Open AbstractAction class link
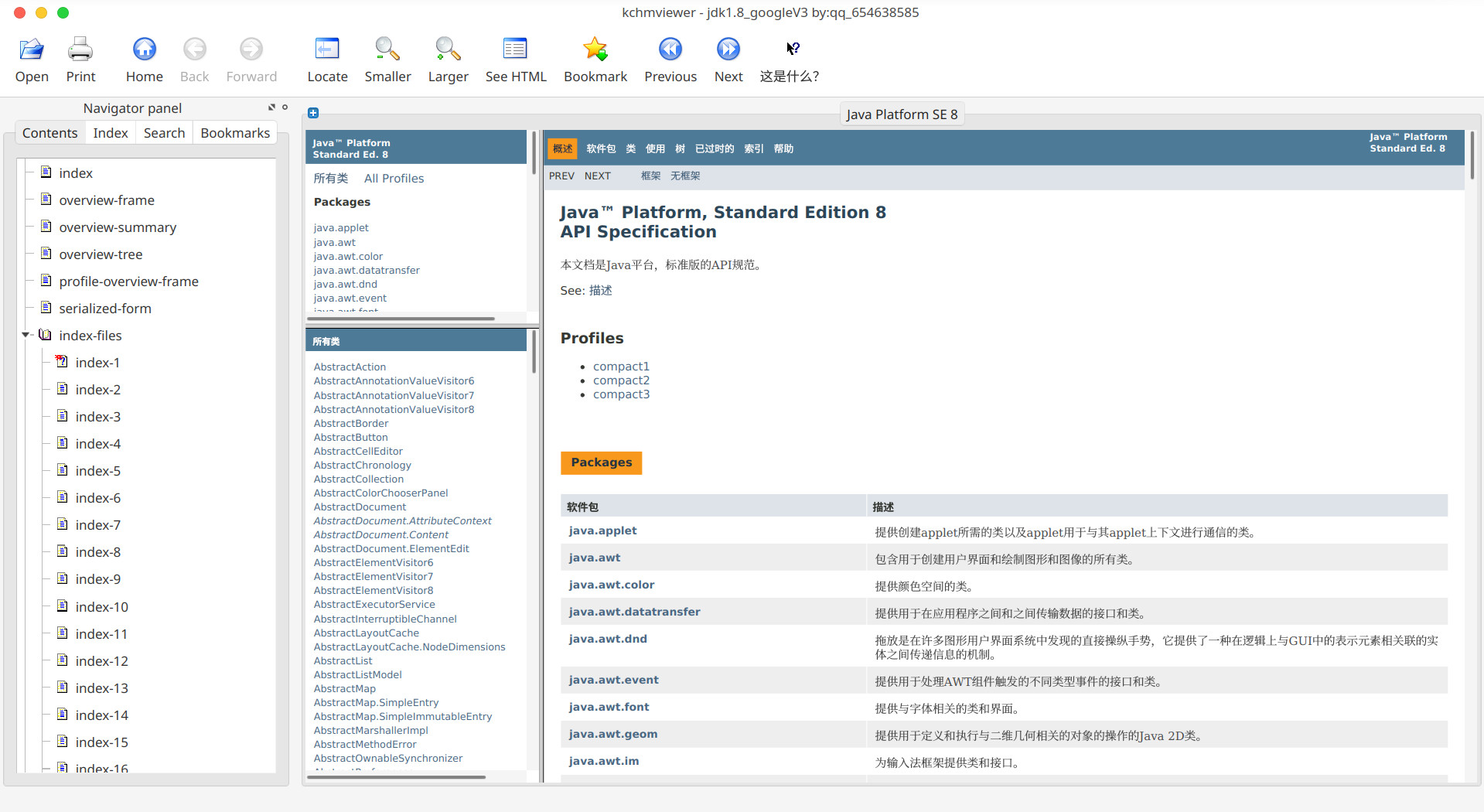This screenshot has width=1484, height=812. pos(350,367)
